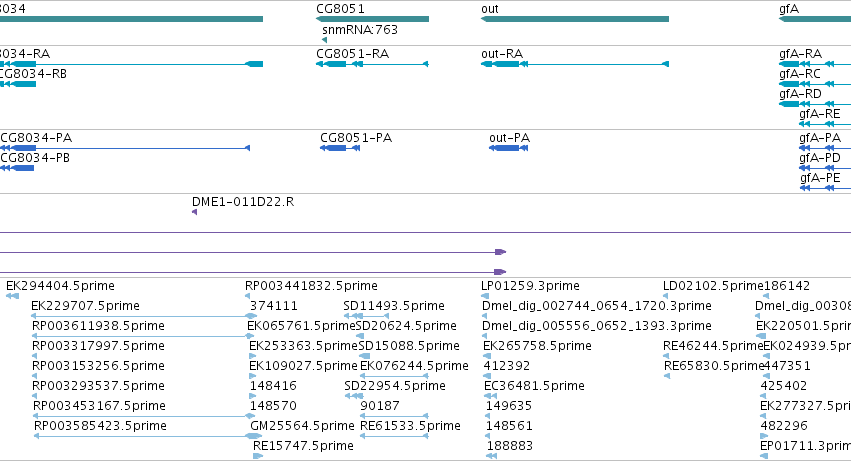The height and width of the screenshot is (461, 851).
Task: Click the gfA-RC transcript label
Action: click(x=800, y=74)
